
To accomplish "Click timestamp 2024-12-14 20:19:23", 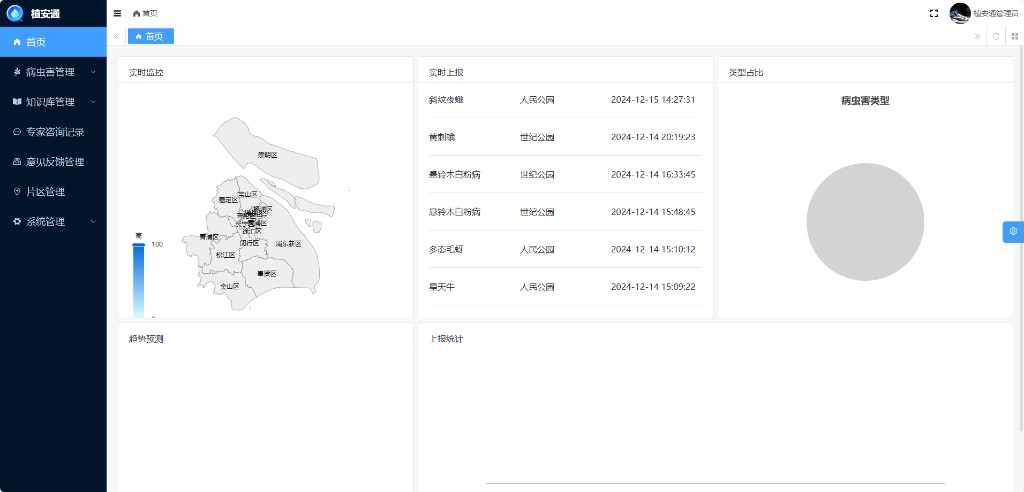I will (x=653, y=137).
